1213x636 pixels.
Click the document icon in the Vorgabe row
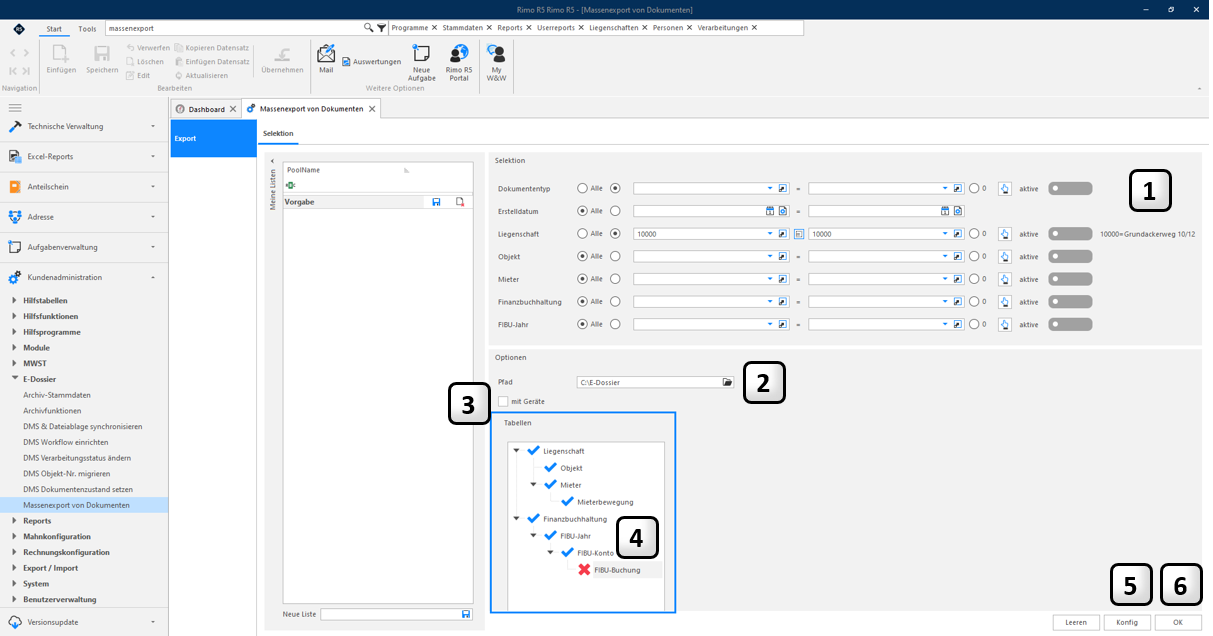click(x=460, y=201)
